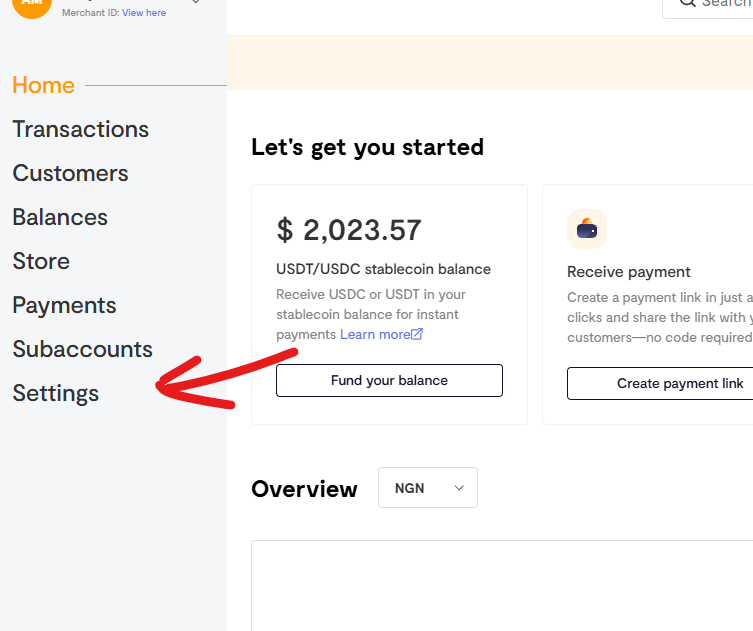Viewport: 753px width, 631px height.
Task: Open Settings from the sidebar
Action: (x=56, y=393)
